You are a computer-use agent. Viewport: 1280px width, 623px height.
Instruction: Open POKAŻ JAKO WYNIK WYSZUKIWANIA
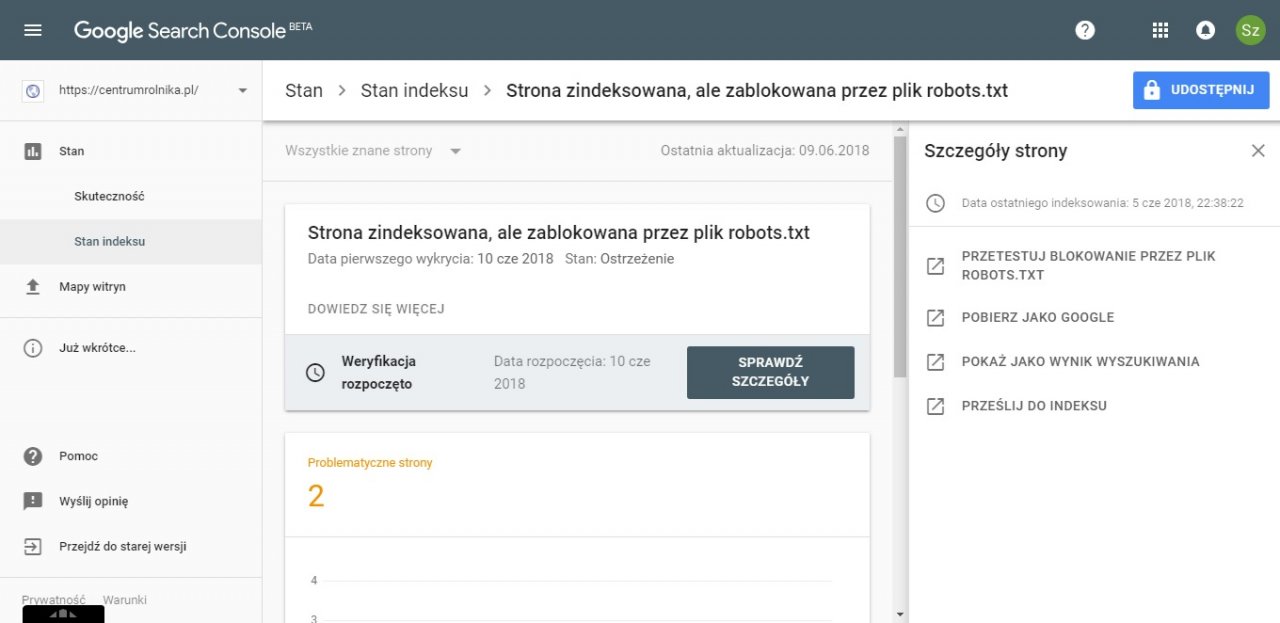coord(1081,362)
